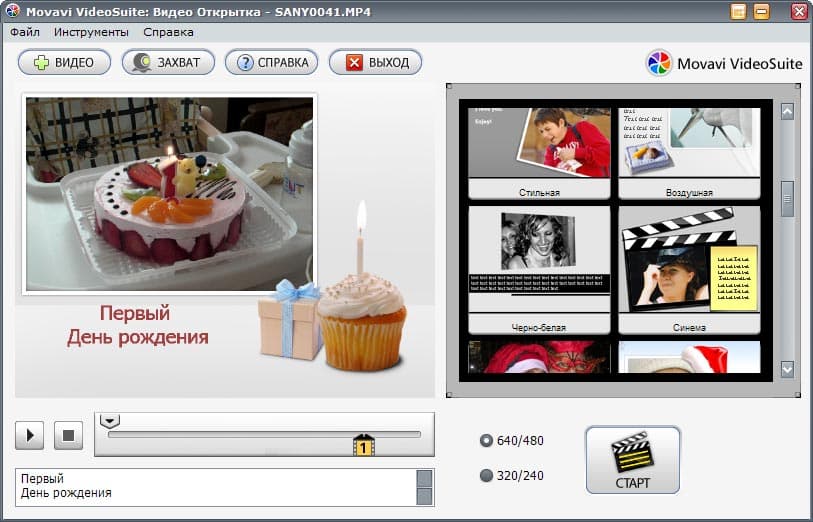Click the ВИДЕО add video button
This screenshot has width=813, height=522.
(64, 63)
